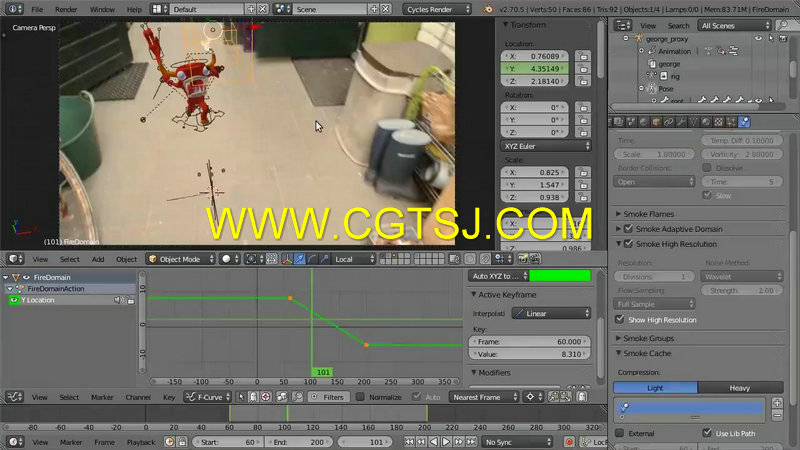Select the translate manipulator arrow icon
Image resolution: width=800 pixels, height=450 pixels.
(x=300, y=259)
